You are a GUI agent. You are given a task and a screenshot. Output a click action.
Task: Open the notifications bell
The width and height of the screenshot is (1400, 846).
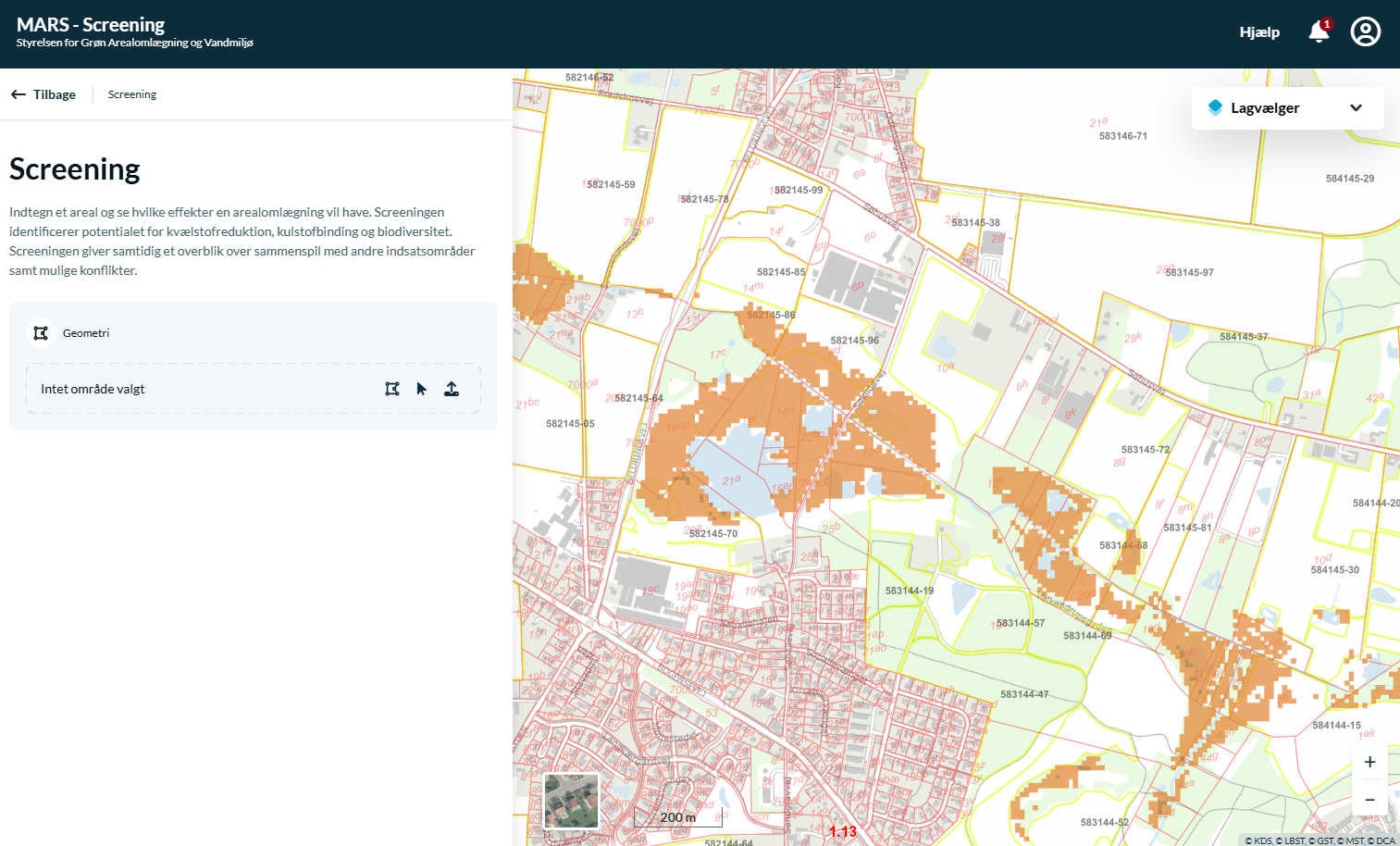[x=1319, y=31]
